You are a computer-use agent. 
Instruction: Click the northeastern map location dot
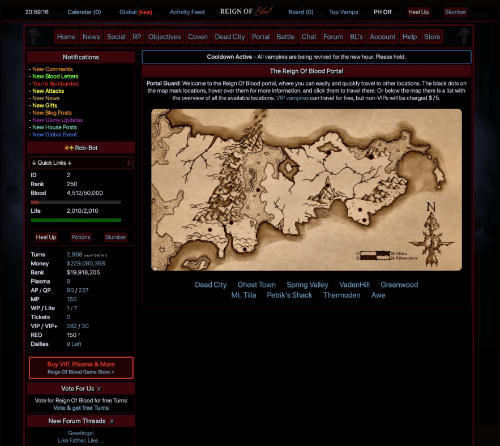[x=371, y=156]
